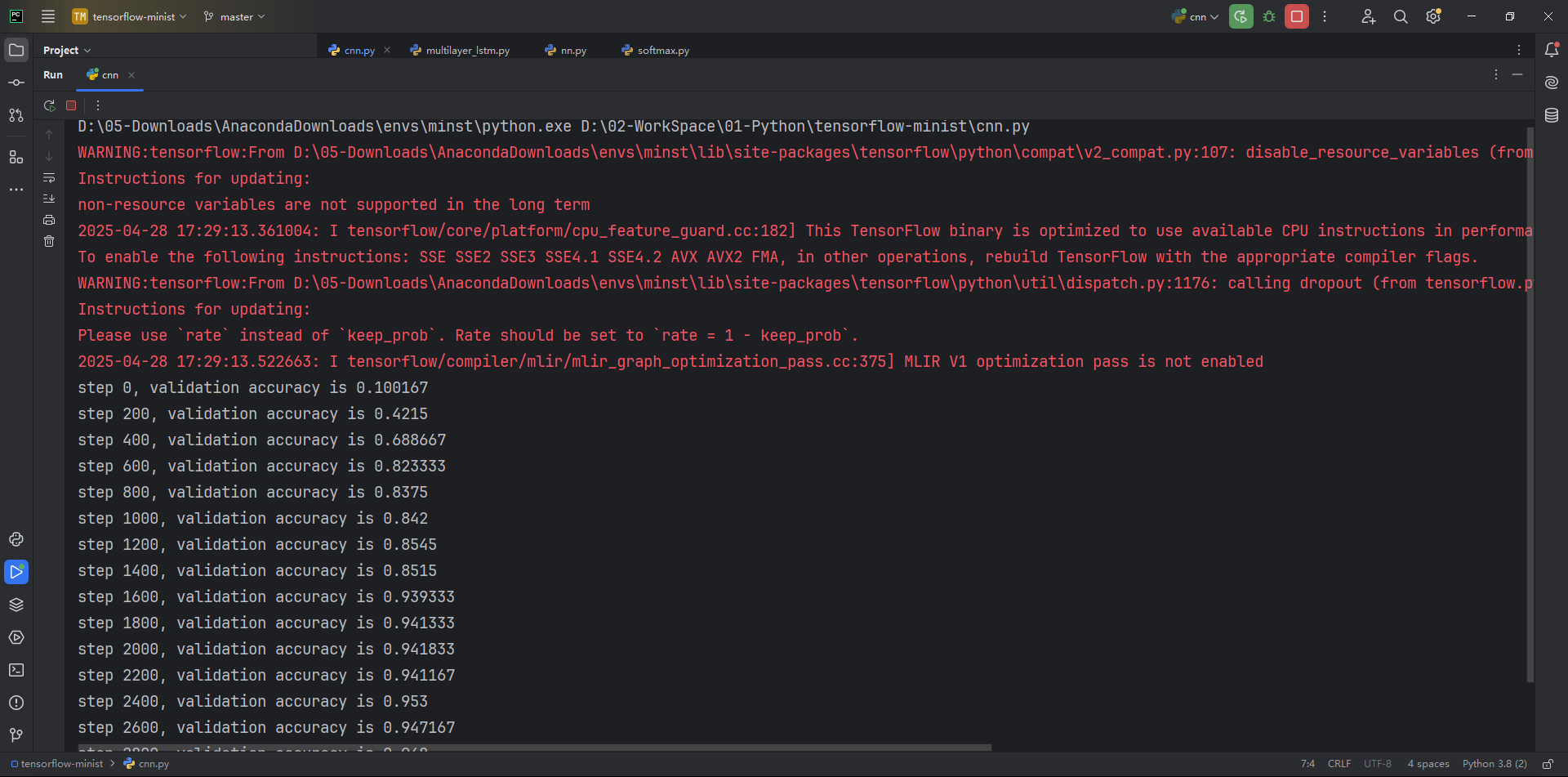The height and width of the screenshot is (777, 1568).
Task: Open the Structure tool window
Action: (16, 157)
